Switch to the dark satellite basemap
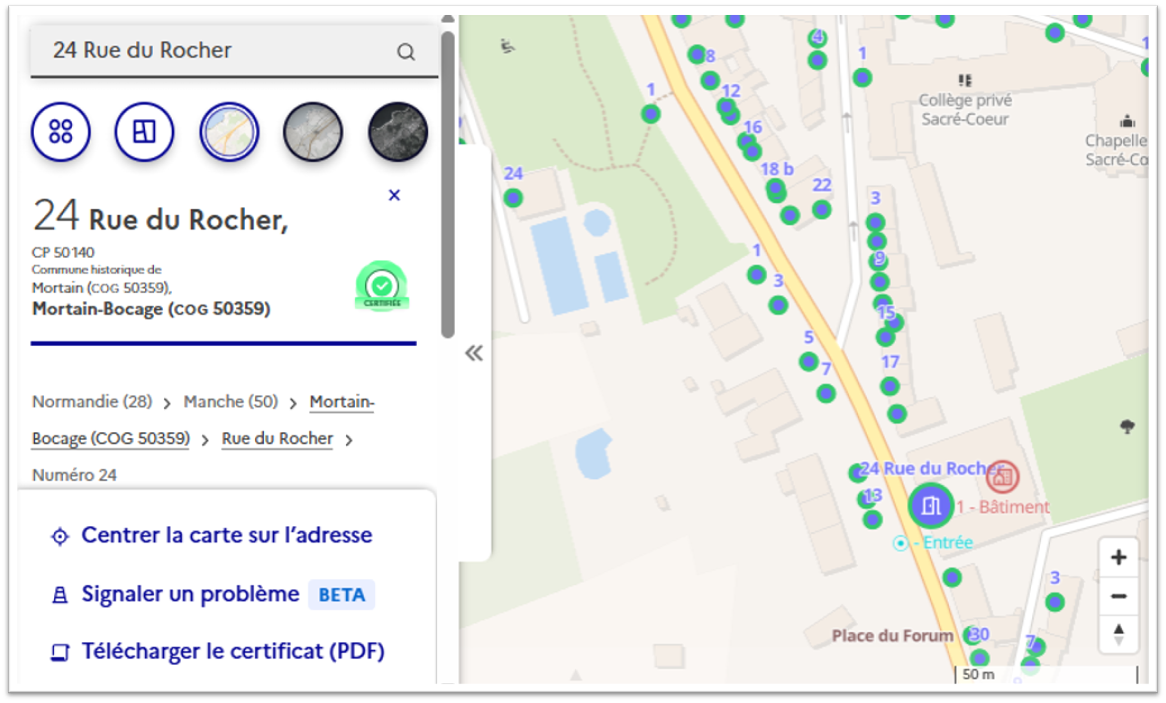 (397, 131)
